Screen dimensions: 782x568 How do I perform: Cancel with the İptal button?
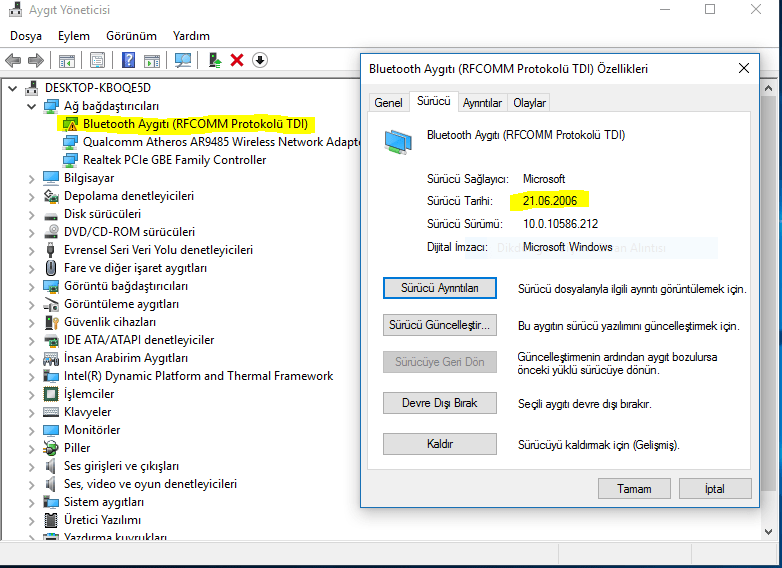tap(715, 489)
